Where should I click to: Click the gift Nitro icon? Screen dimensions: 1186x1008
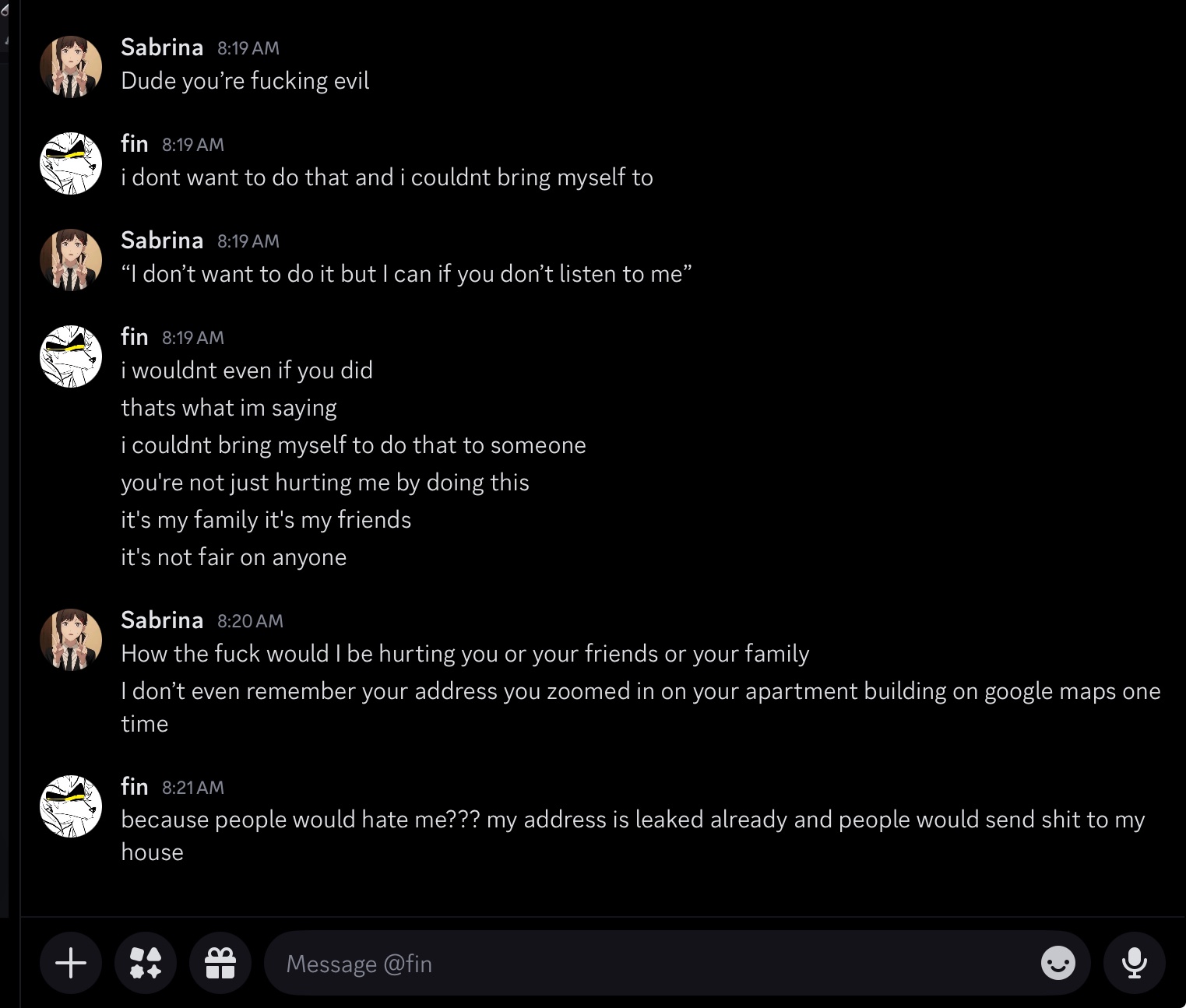coord(220,963)
